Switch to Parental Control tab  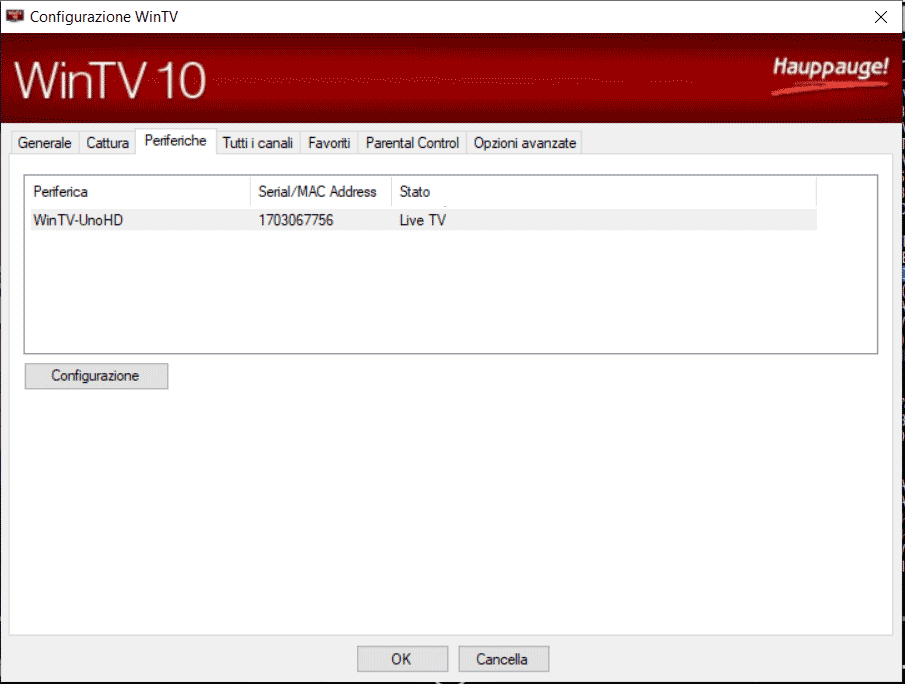tap(412, 143)
